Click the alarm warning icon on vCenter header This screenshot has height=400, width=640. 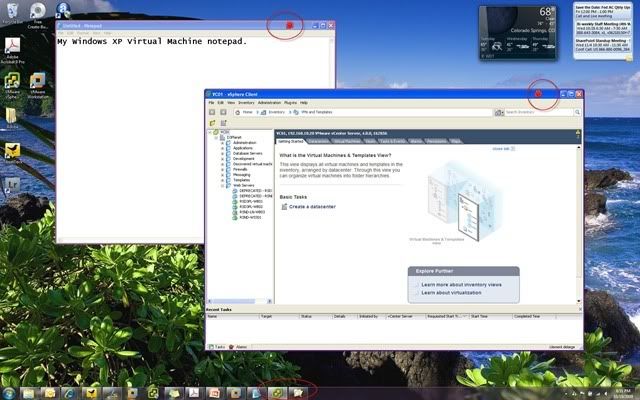pyautogui.click(x=578, y=132)
